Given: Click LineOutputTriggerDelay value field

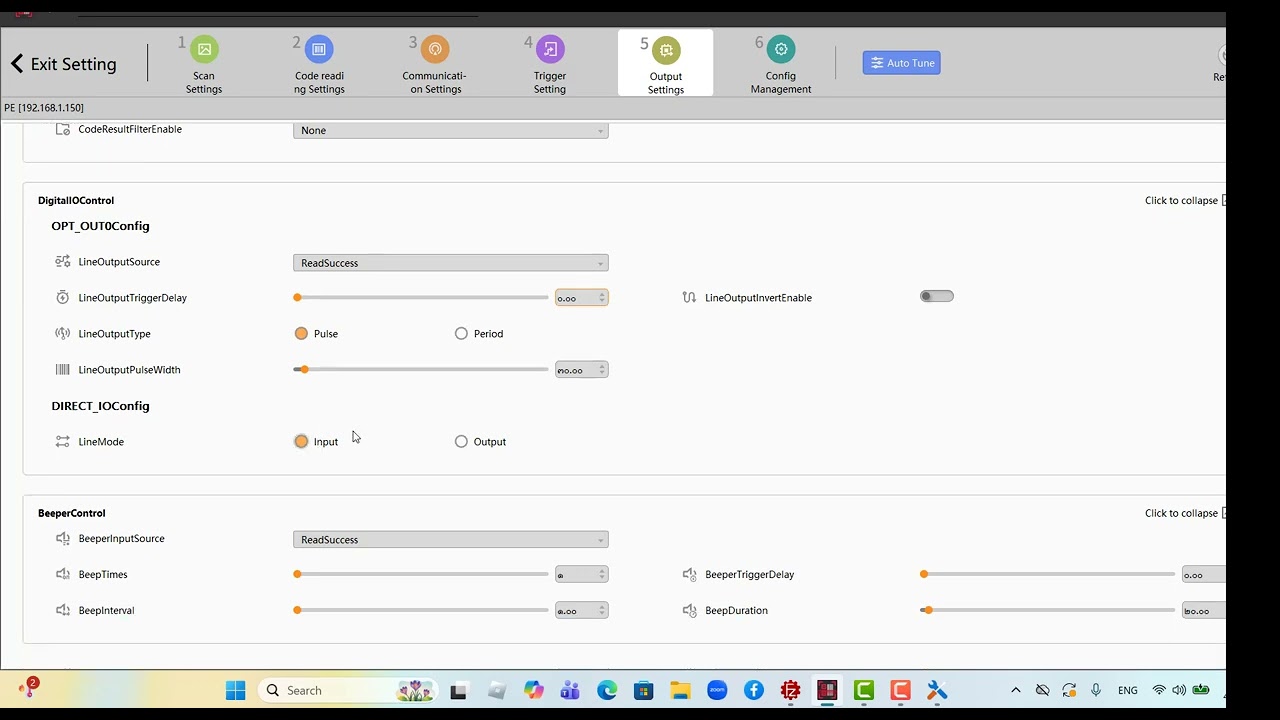Looking at the screenshot, I should (581, 298).
